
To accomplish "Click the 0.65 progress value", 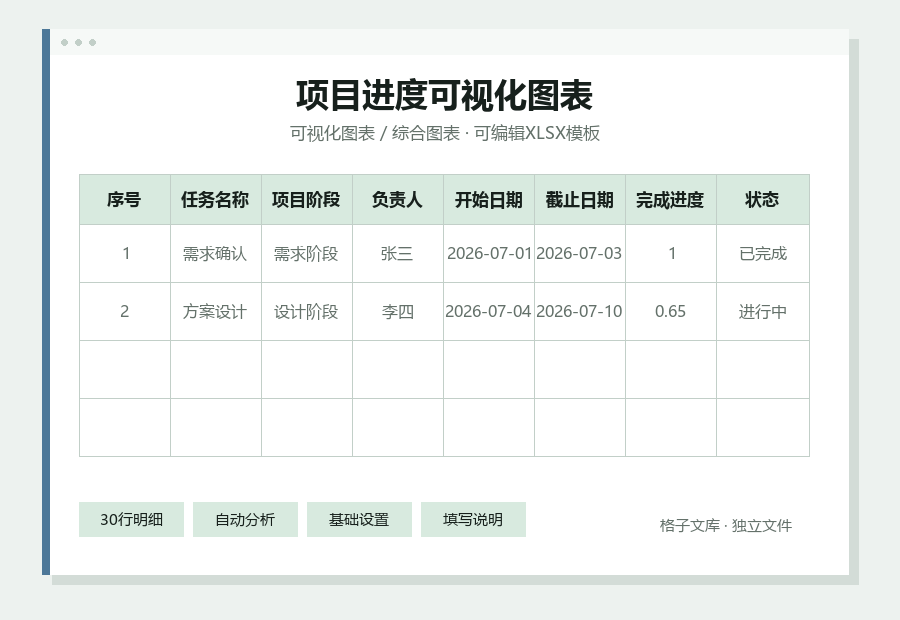I will click(670, 311).
